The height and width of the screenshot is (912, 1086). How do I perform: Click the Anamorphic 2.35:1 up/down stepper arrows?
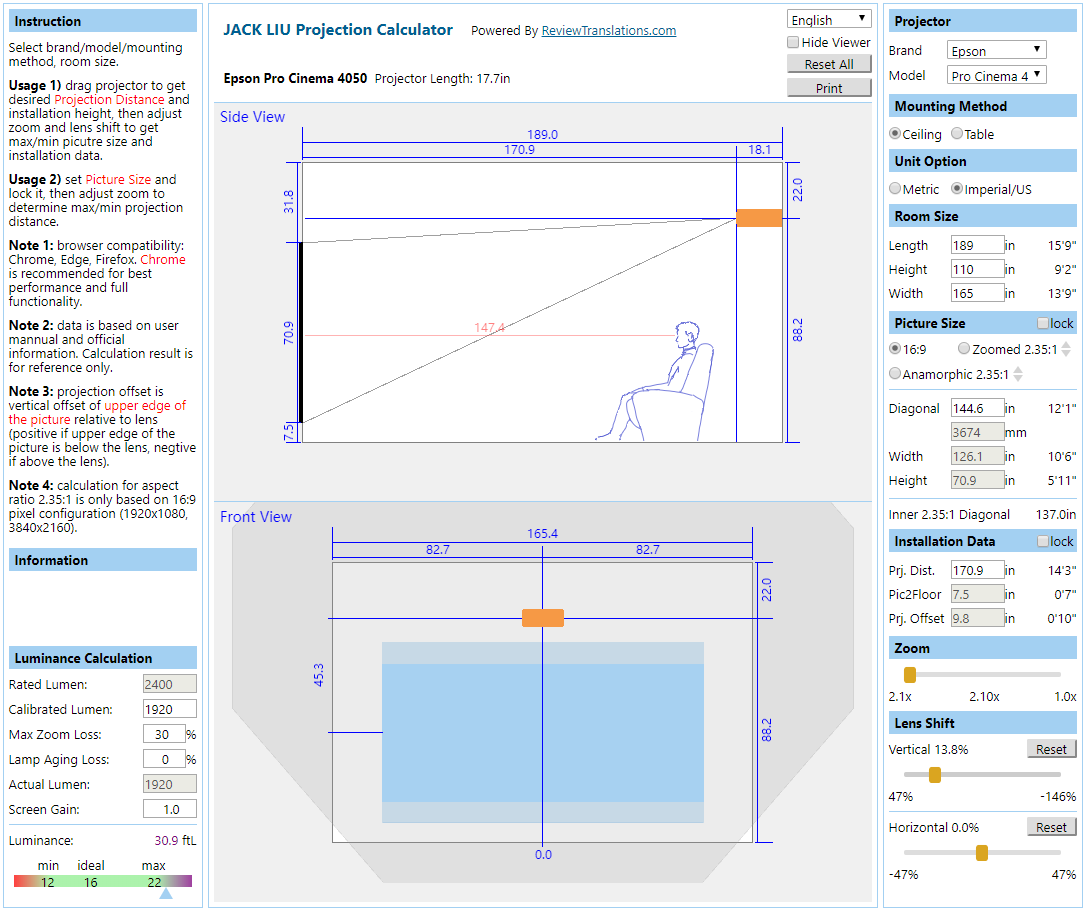pyautogui.click(x=1018, y=374)
